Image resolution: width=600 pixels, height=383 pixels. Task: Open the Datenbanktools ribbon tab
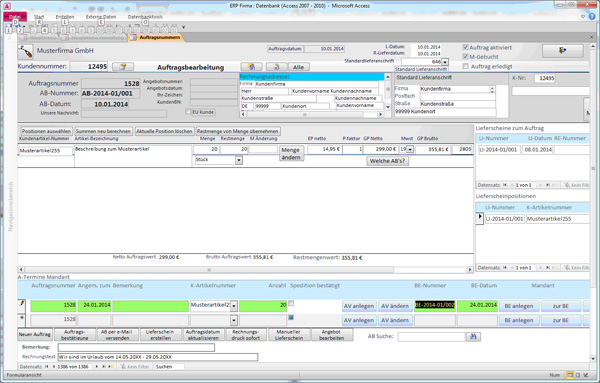pyautogui.click(x=145, y=17)
